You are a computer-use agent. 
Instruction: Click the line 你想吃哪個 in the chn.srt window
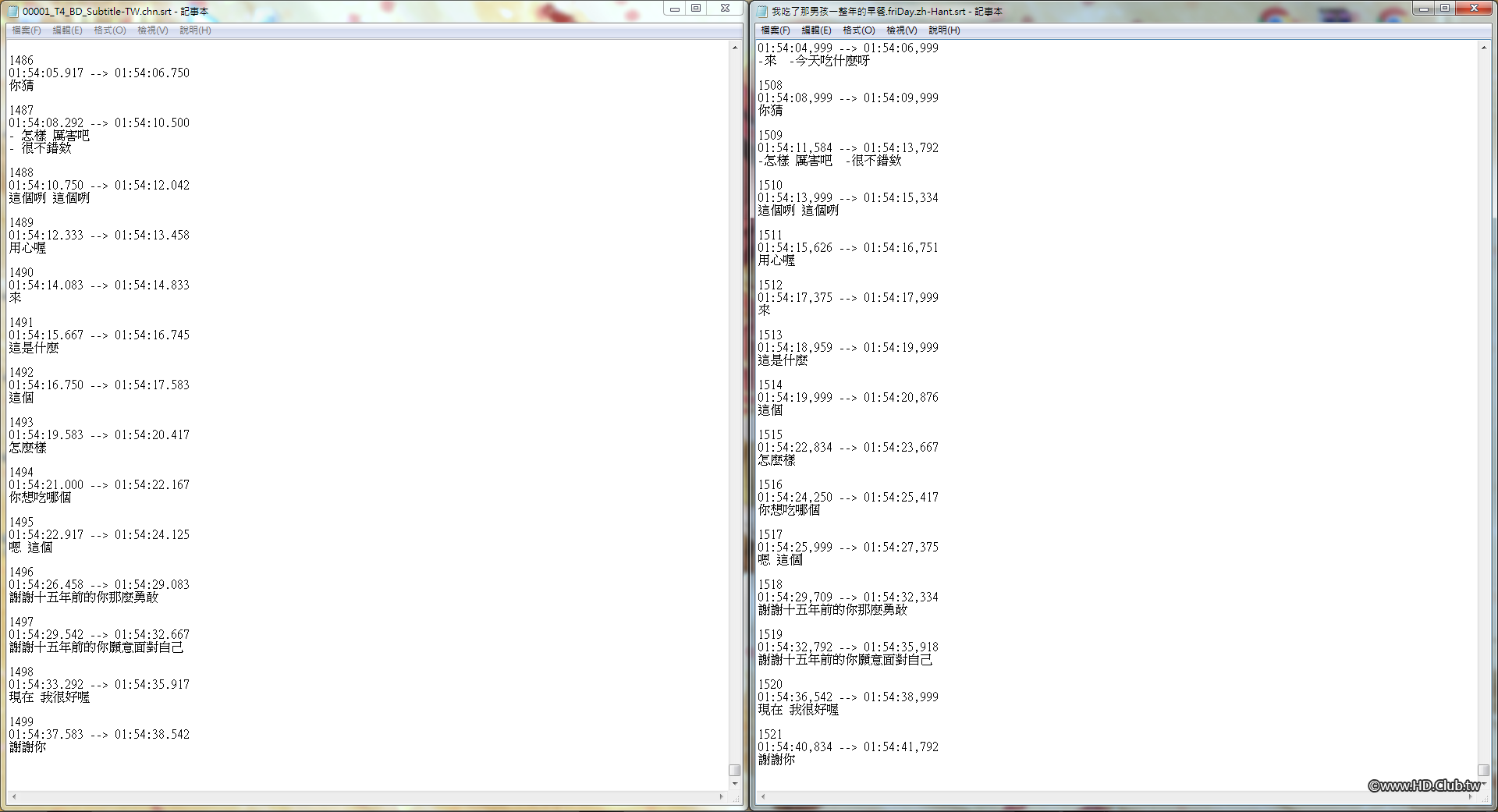coord(40,497)
